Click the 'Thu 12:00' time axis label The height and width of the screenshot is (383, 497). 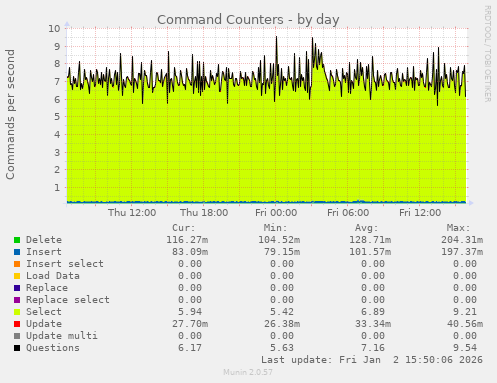132,213
